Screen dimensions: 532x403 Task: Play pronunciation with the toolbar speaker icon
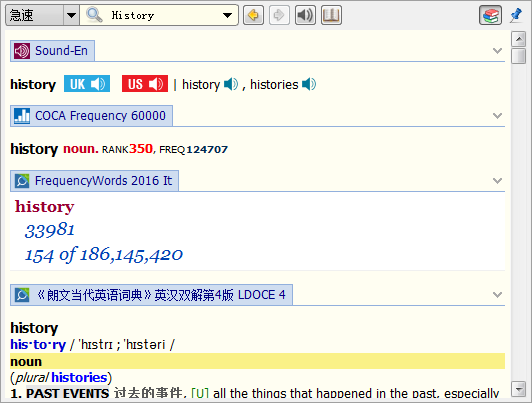[x=305, y=15]
